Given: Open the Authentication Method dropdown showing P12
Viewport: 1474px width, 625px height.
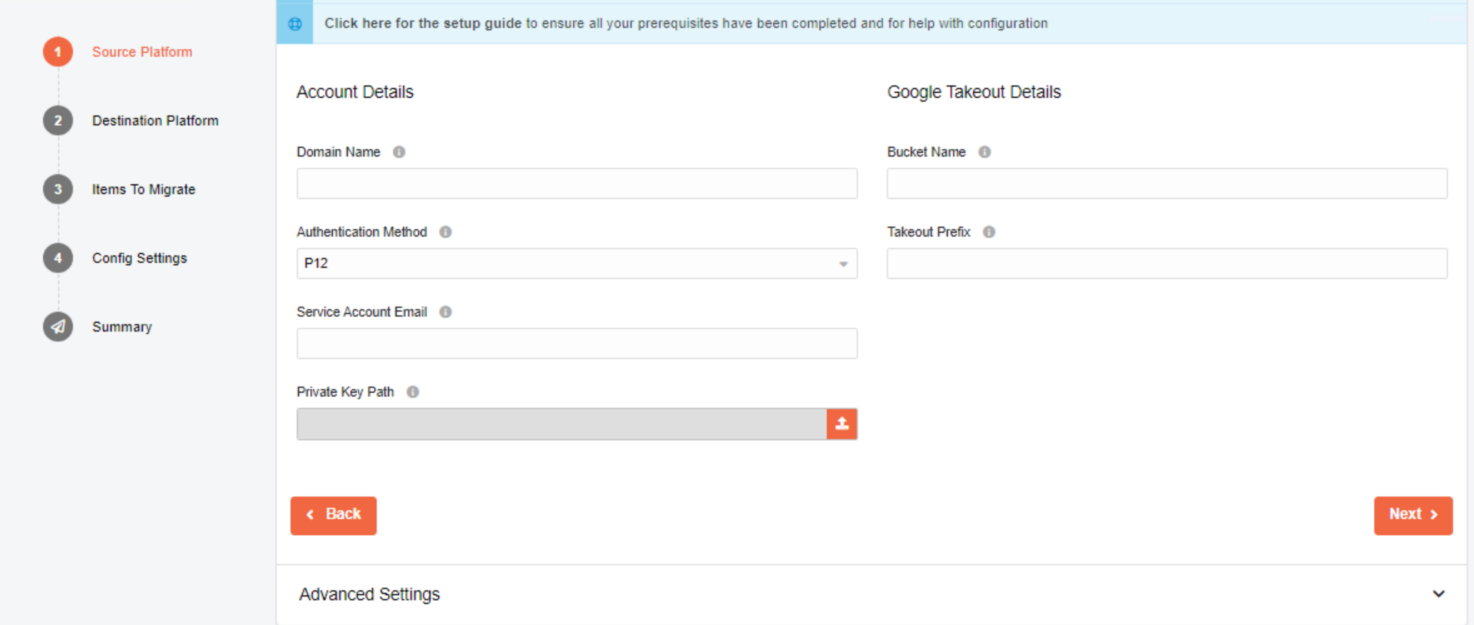Looking at the screenshot, I should click(x=577, y=264).
